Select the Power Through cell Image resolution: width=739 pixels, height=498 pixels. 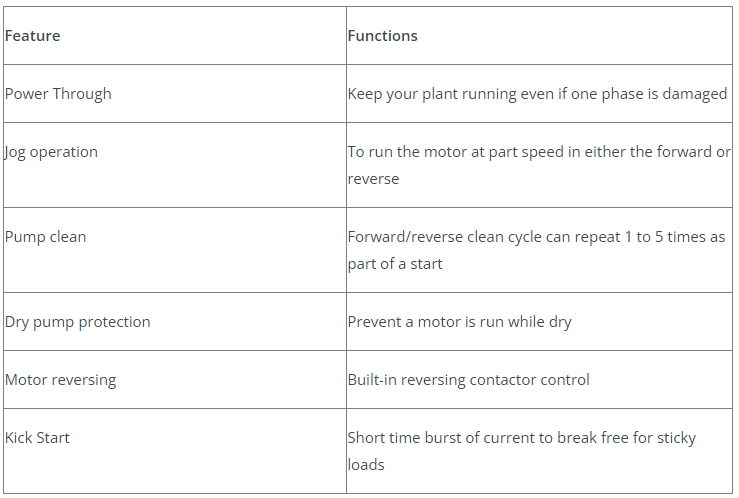pyautogui.click(x=58, y=94)
